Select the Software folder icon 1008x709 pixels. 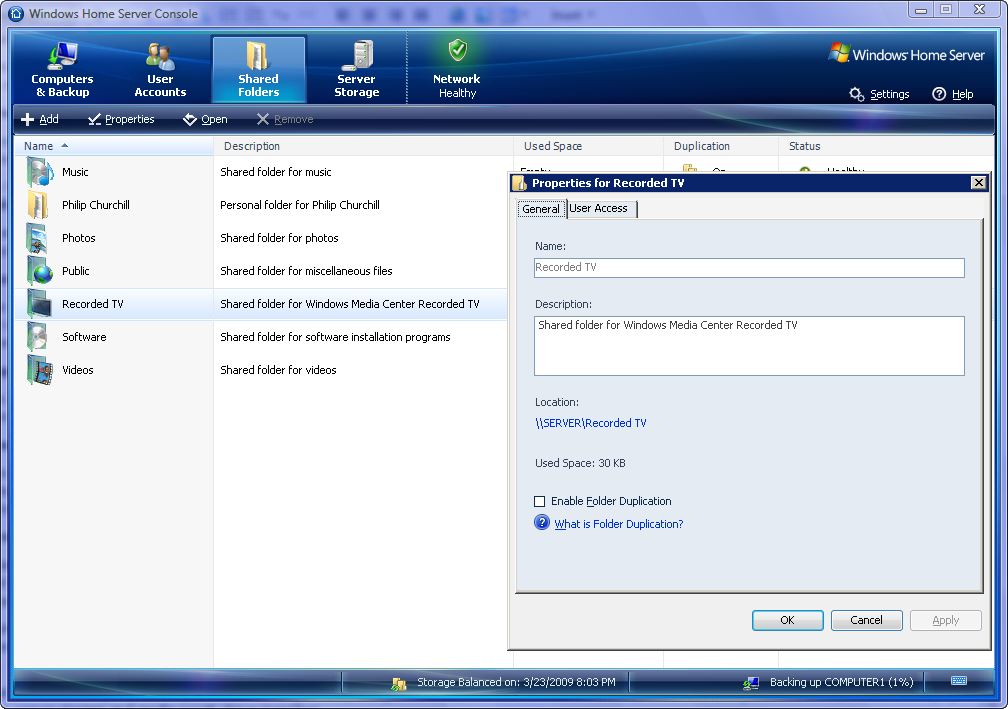pos(37,337)
